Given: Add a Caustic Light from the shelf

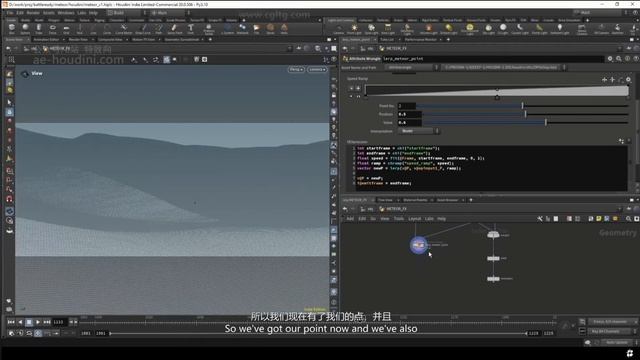Looking at the screenshot, I should tap(520, 29).
